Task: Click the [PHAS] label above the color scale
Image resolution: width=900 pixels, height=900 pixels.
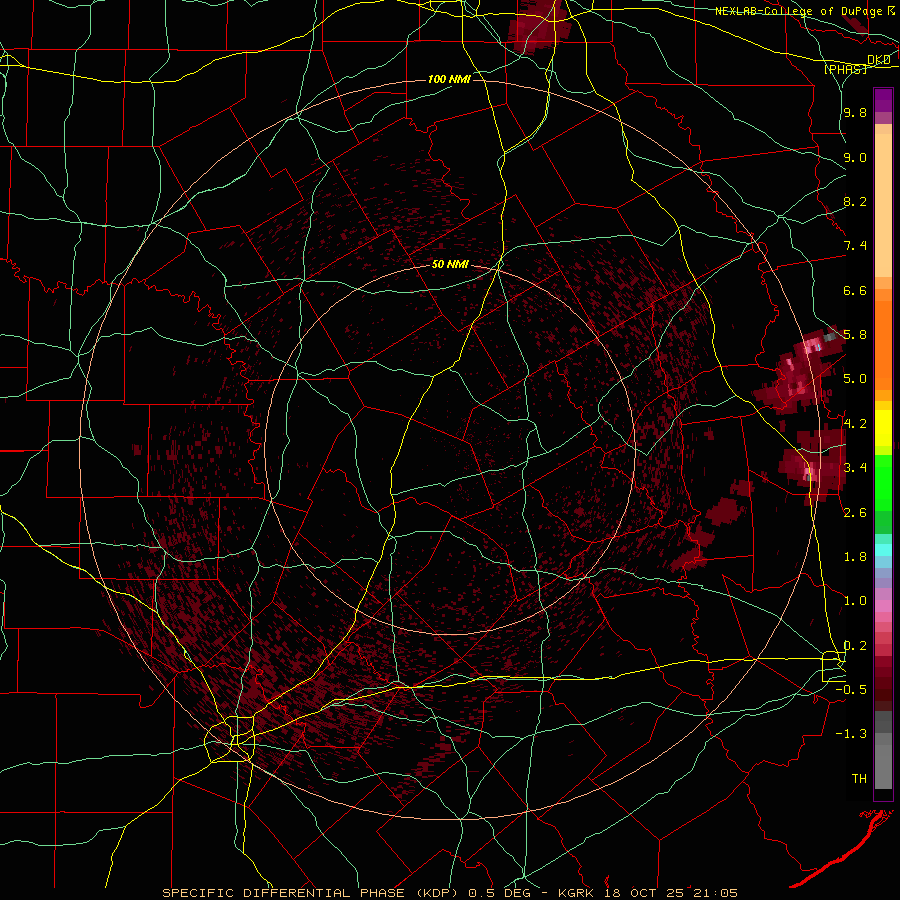Action: 845,69
